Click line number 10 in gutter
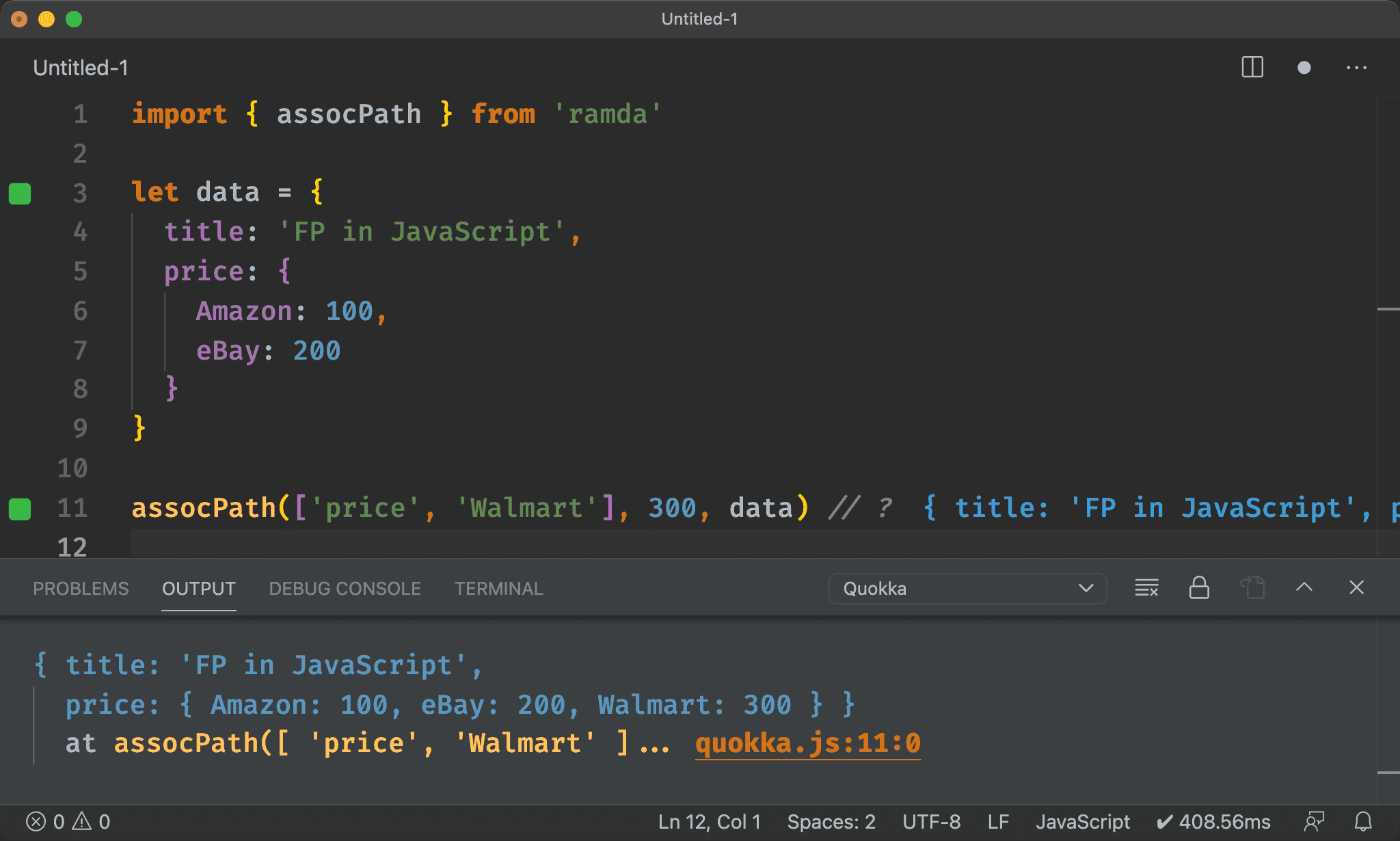 pos(72,468)
